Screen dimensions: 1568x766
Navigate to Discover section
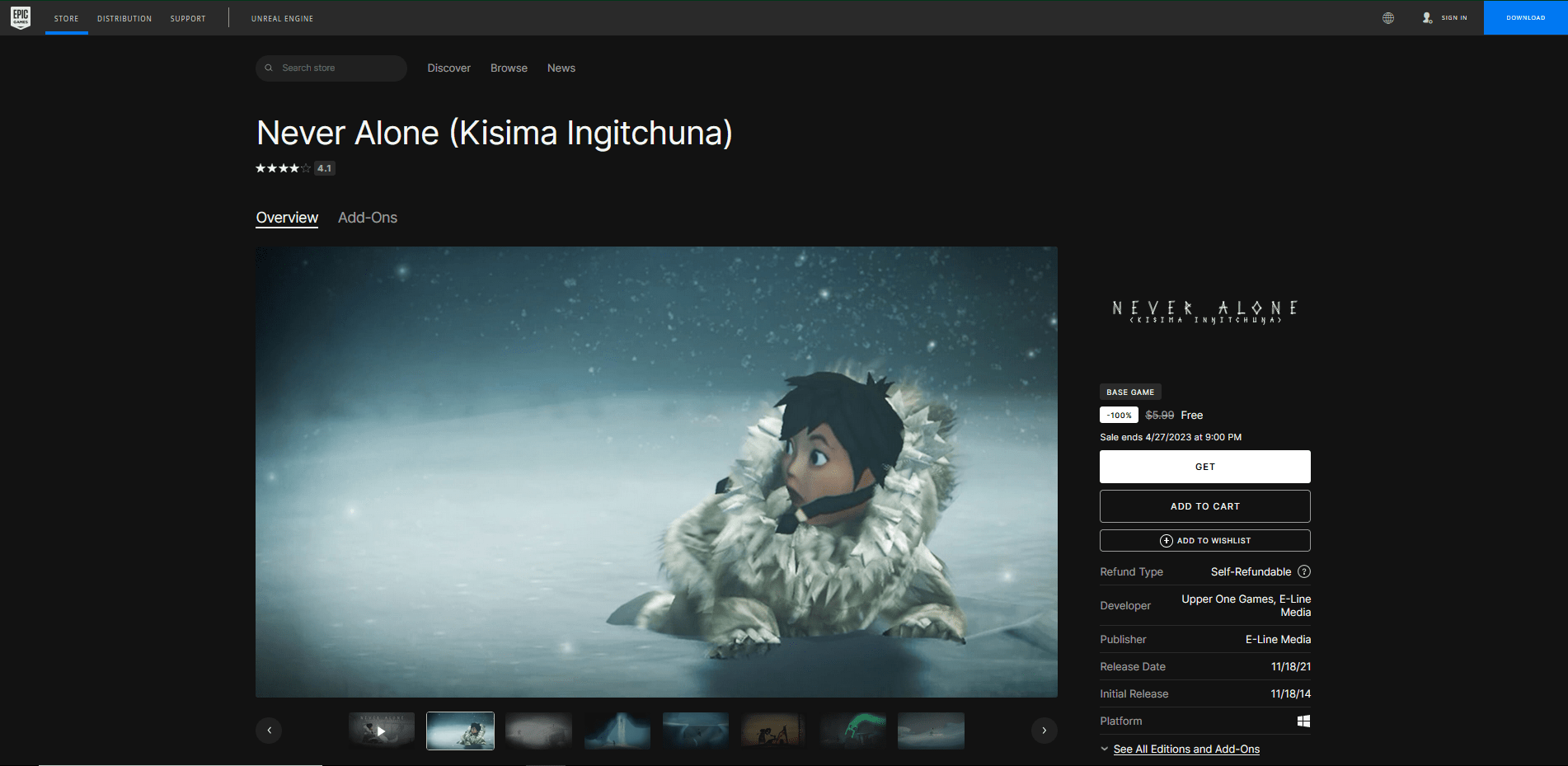[448, 68]
